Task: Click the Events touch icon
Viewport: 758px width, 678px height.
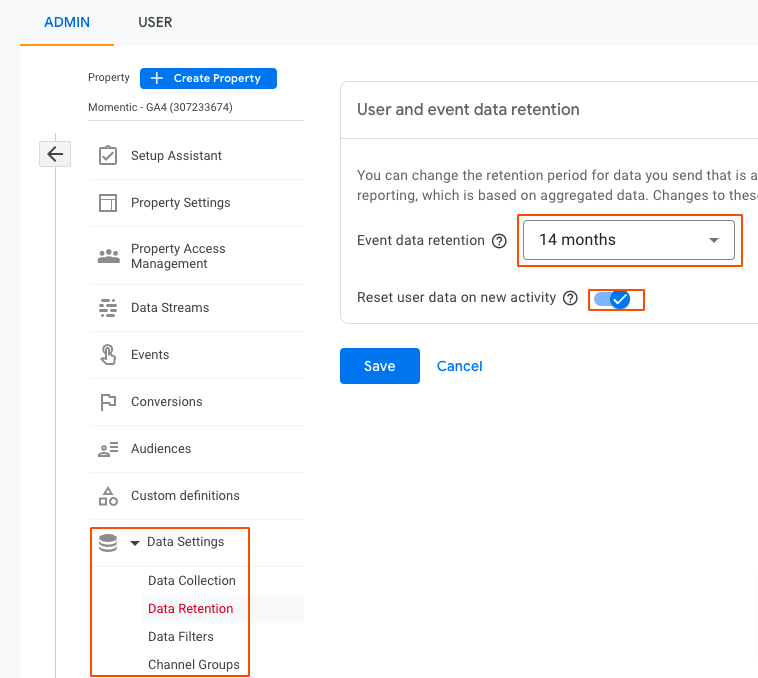Action: coord(108,355)
